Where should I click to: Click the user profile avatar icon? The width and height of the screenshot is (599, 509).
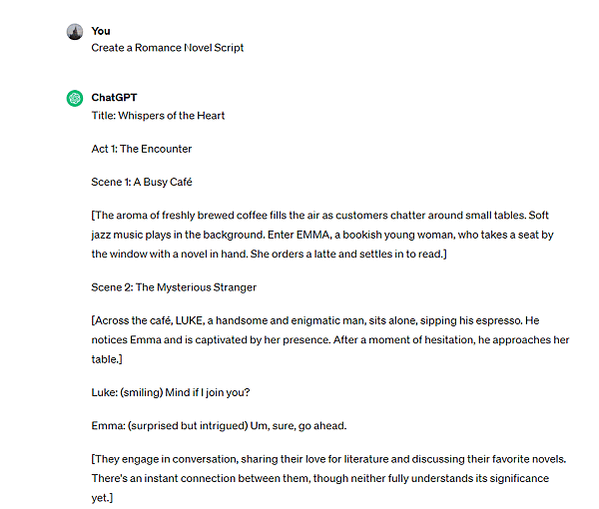pyautogui.click(x=75, y=32)
